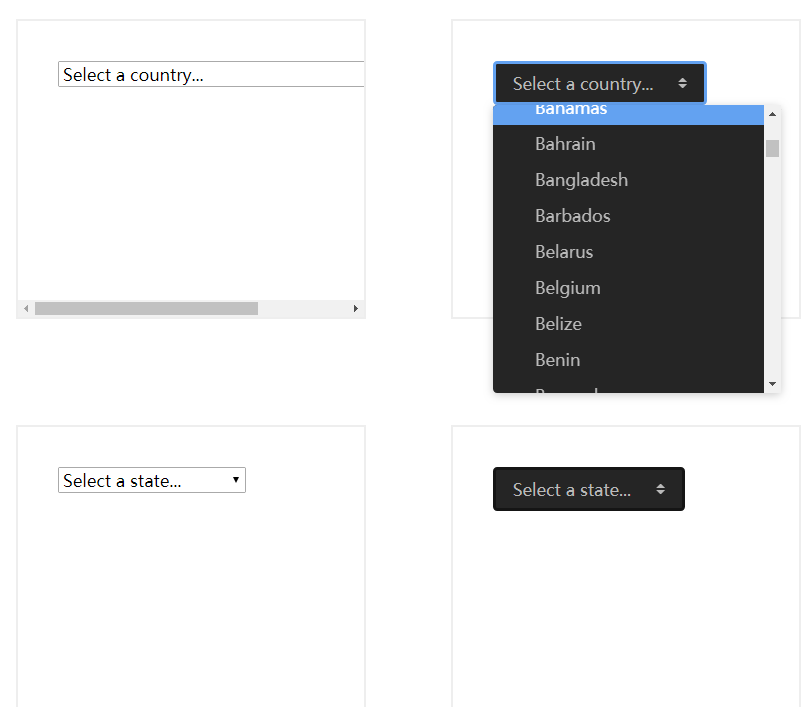This screenshot has height=707, width=807.
Task: Select Benin from the country list
Action: [628, 360]
